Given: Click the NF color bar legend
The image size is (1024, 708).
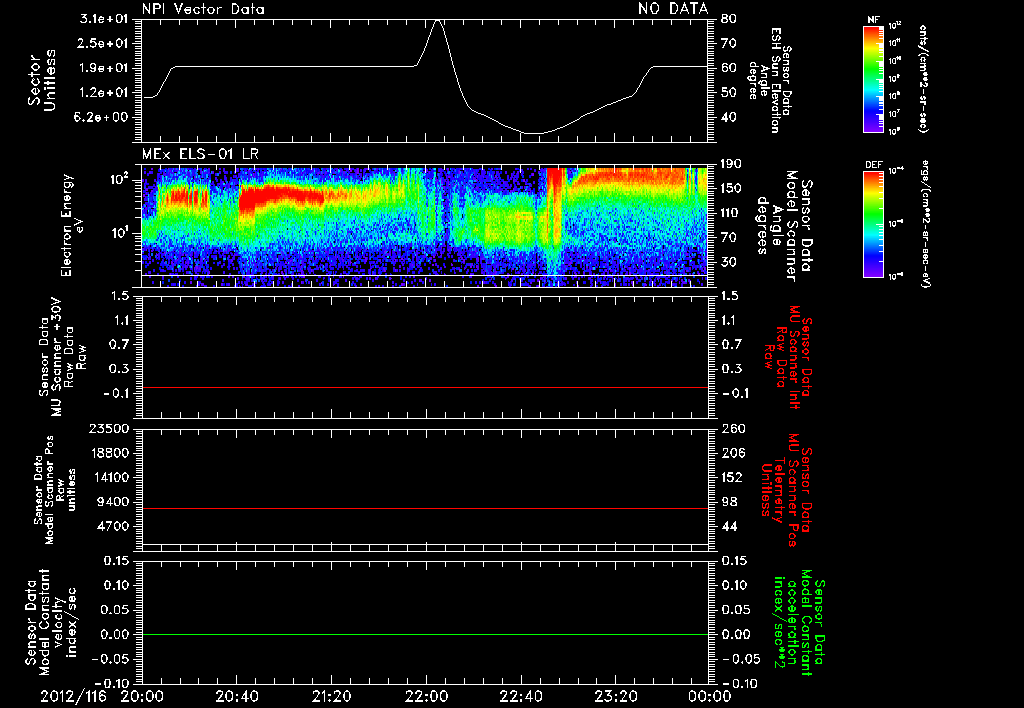Looking at the screenshot, I should point(873,78).
